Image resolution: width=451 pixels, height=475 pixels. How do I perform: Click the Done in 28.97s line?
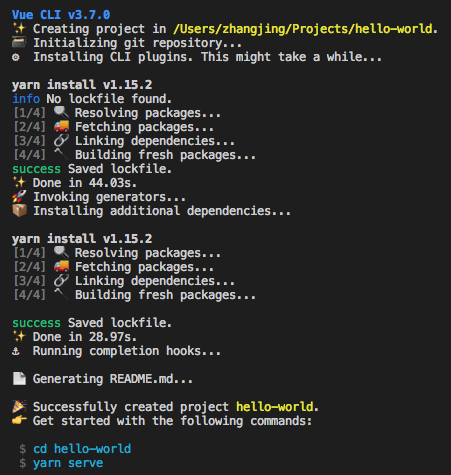coord(75,337)
